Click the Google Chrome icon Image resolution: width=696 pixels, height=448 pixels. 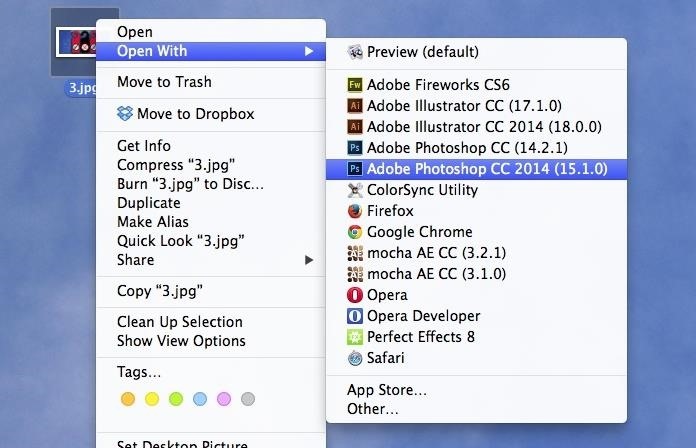point(355,232)
